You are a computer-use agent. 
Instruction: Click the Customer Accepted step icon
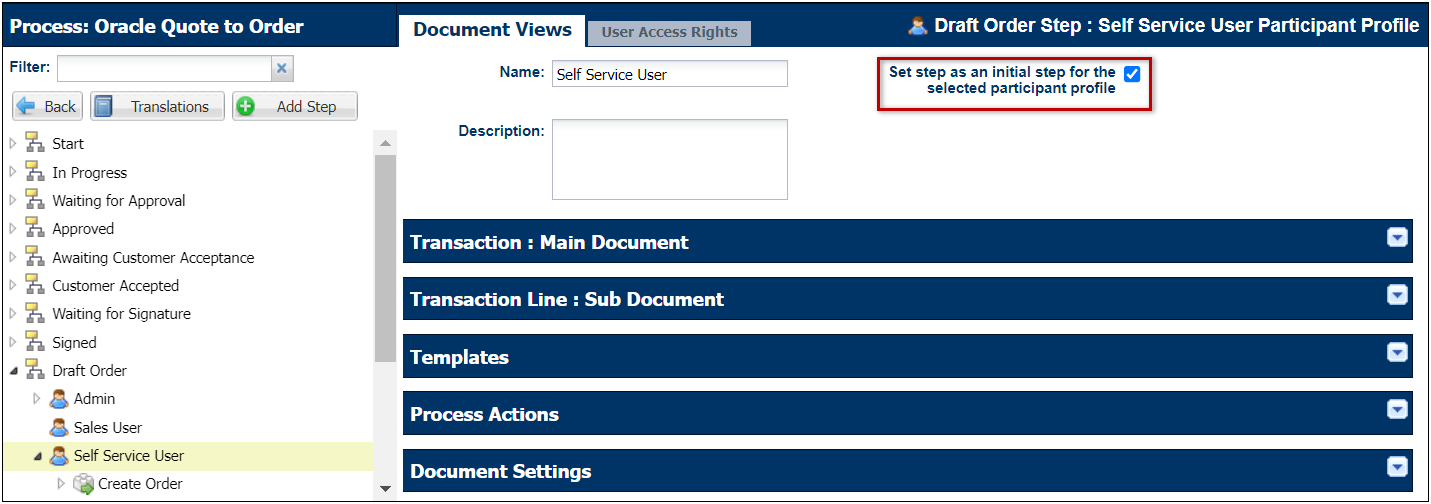[x=35, y=285]
